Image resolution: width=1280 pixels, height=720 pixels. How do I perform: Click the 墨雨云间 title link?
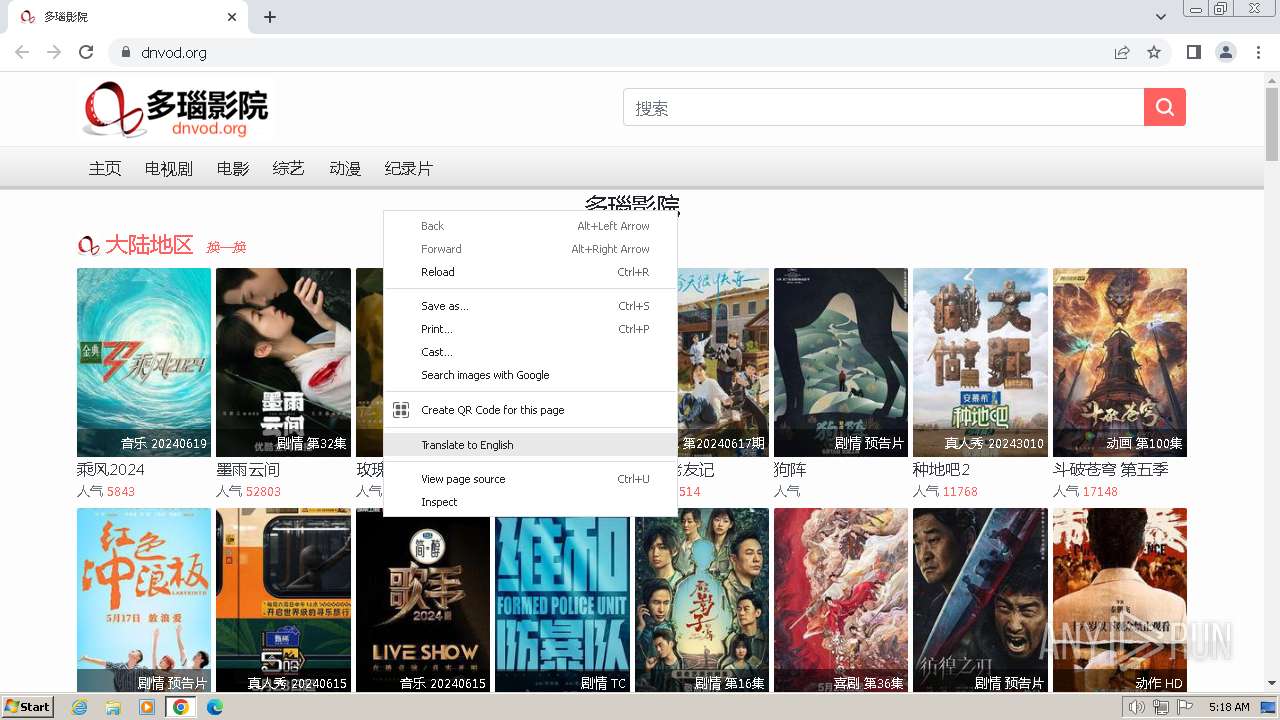click(x=248, y=470)
